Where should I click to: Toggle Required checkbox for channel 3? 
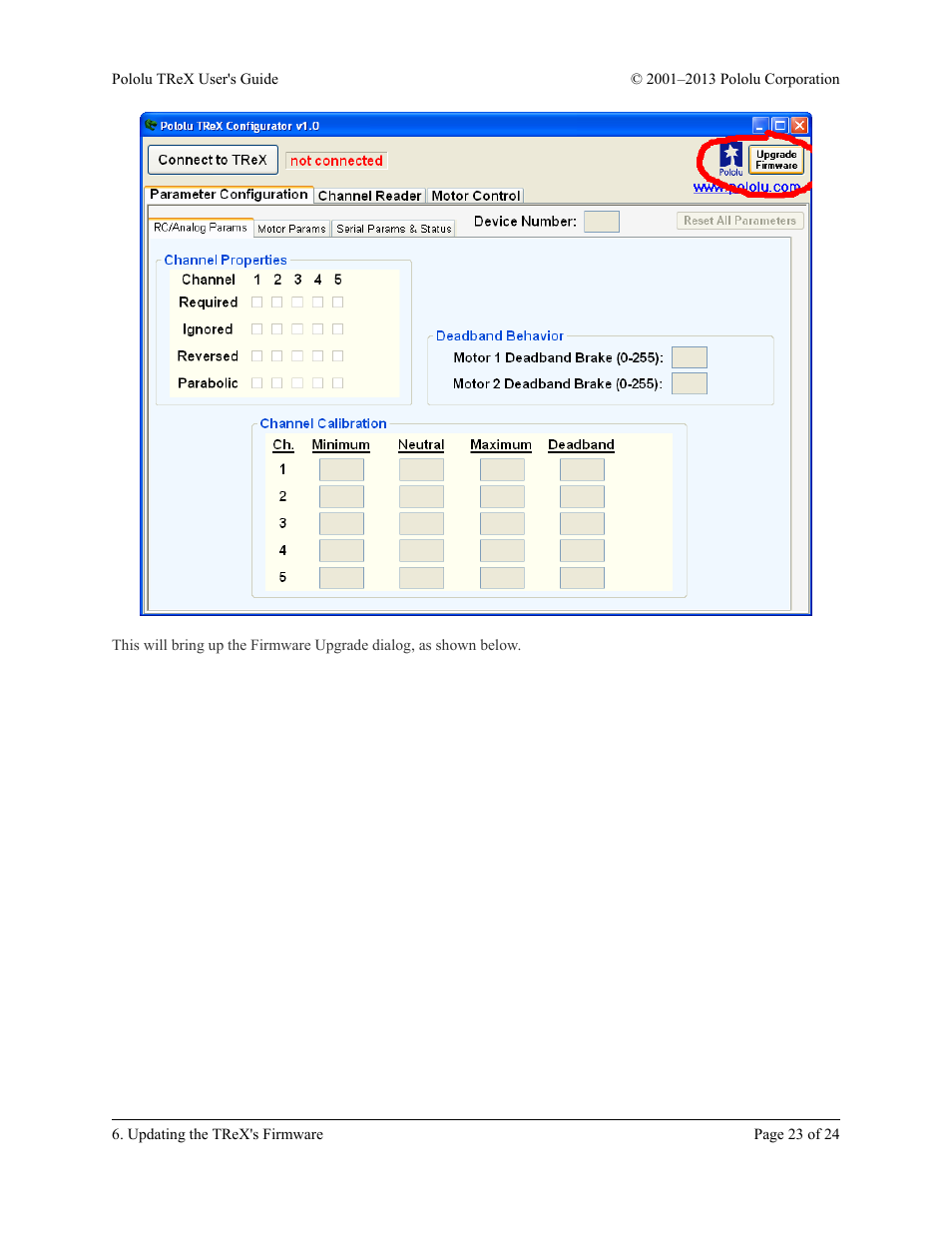pos(297,303)
